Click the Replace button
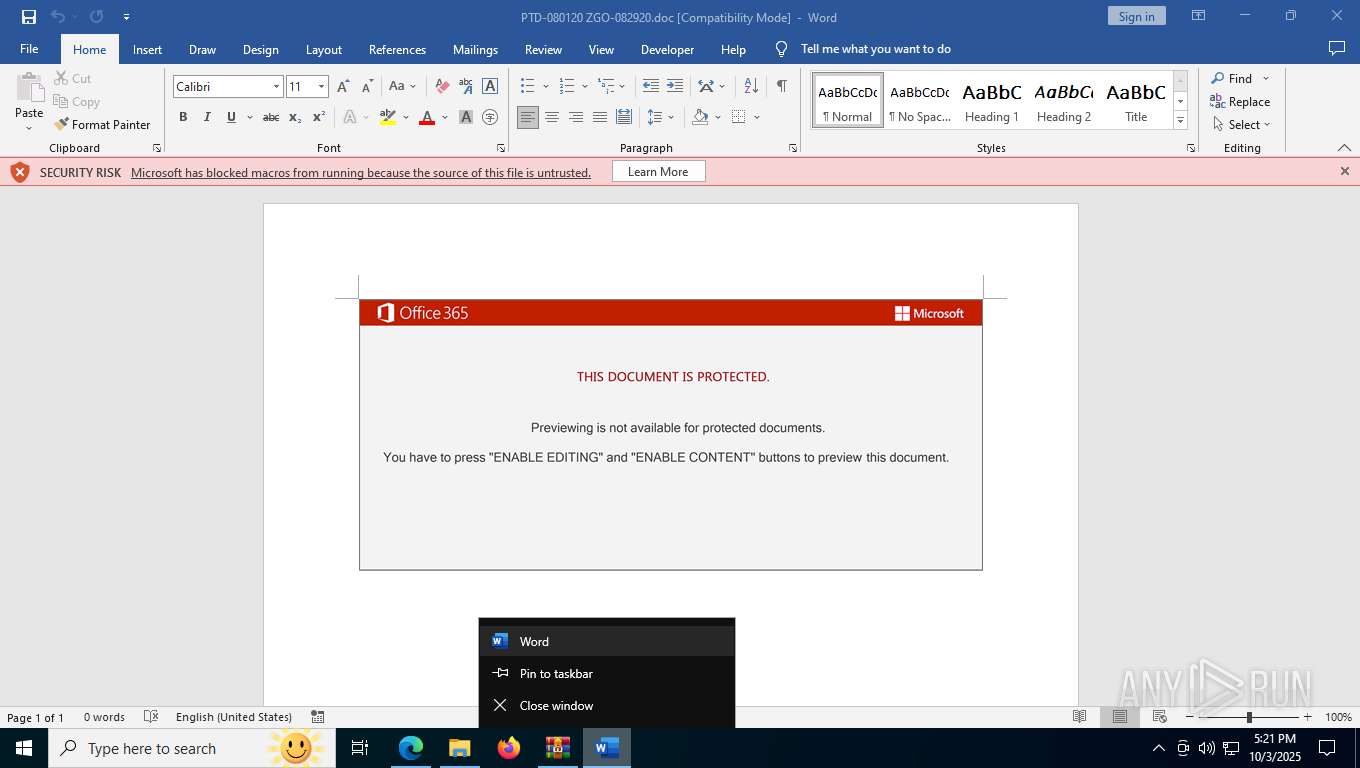 (1240, 102)
